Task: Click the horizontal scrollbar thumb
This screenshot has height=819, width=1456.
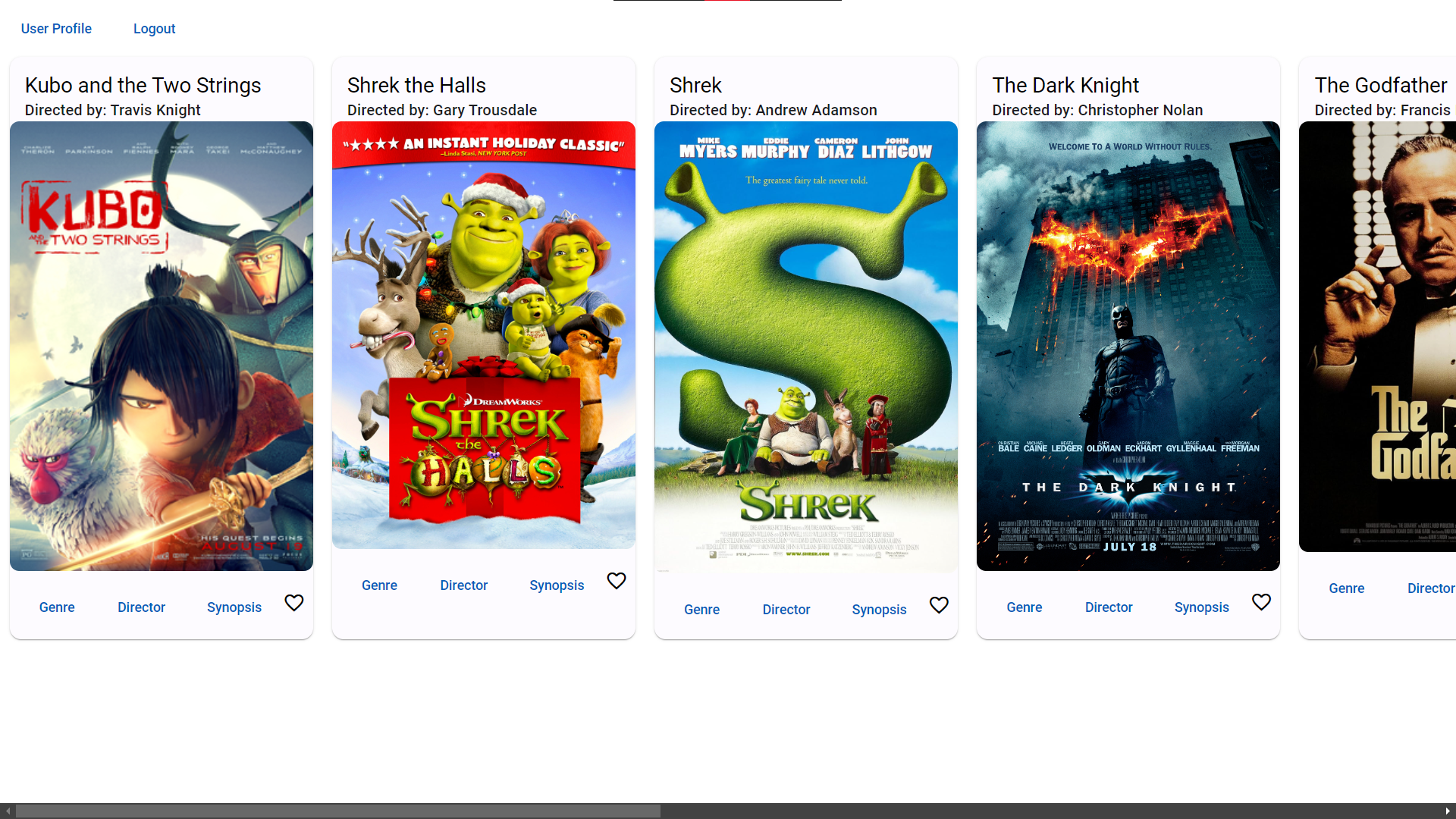Action: point(338,811)
